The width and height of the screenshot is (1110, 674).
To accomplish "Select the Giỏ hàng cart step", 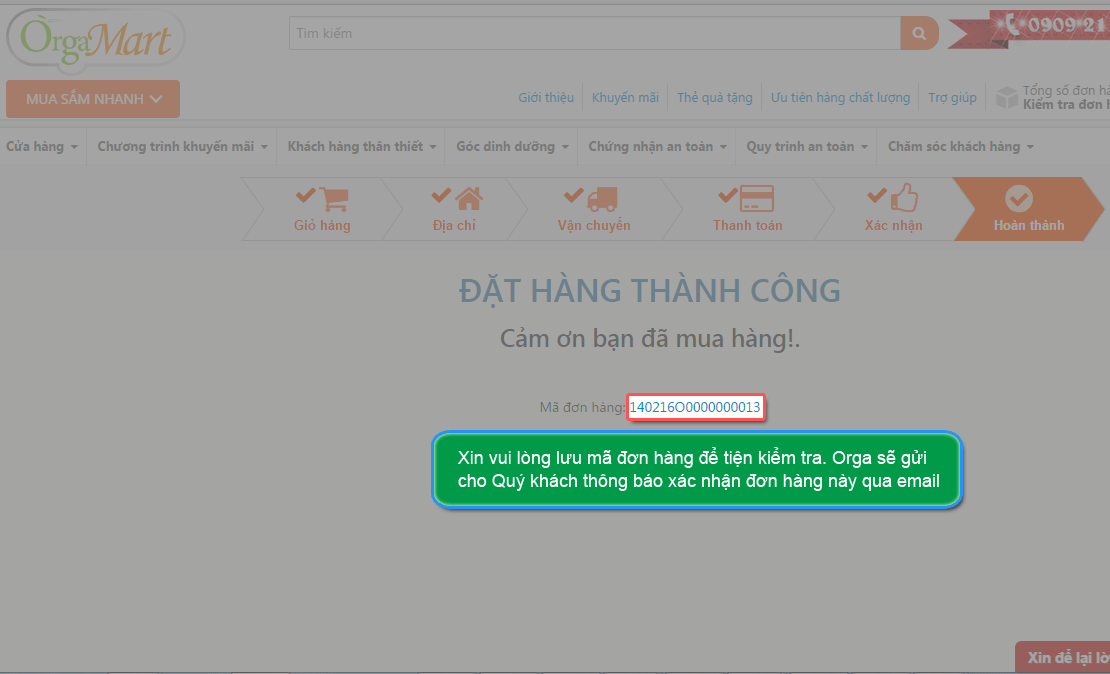I will point(322,209).
